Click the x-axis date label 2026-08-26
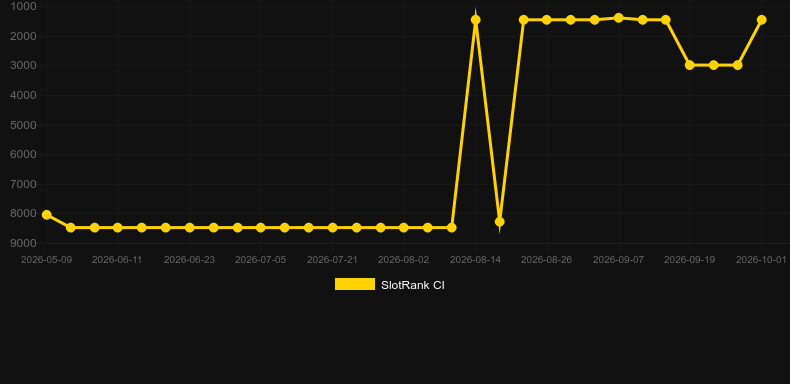The width and height of the screenshot is (790, 384). coord(547,260)
